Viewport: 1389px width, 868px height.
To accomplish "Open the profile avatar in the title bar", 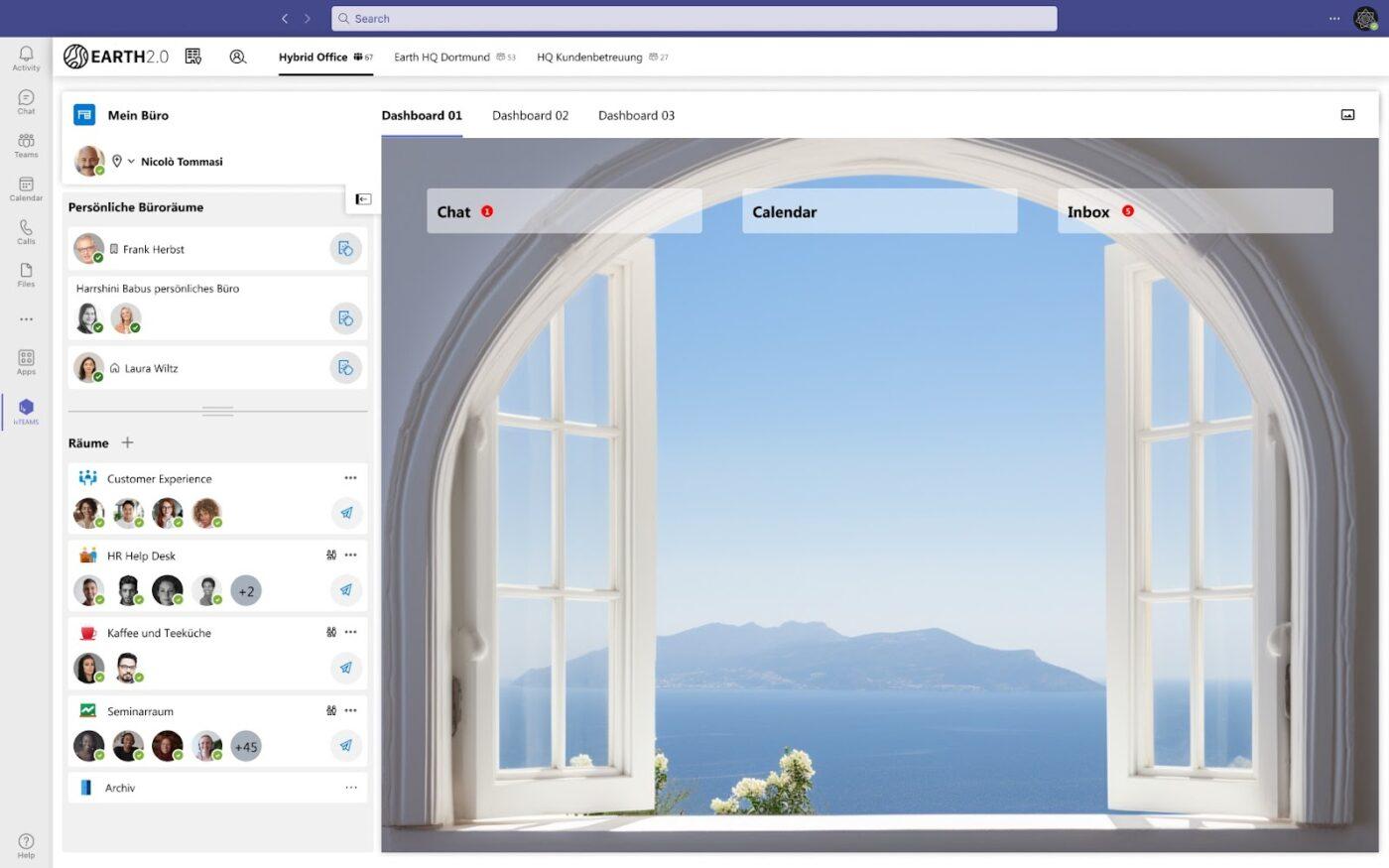I will point(1365,18).
